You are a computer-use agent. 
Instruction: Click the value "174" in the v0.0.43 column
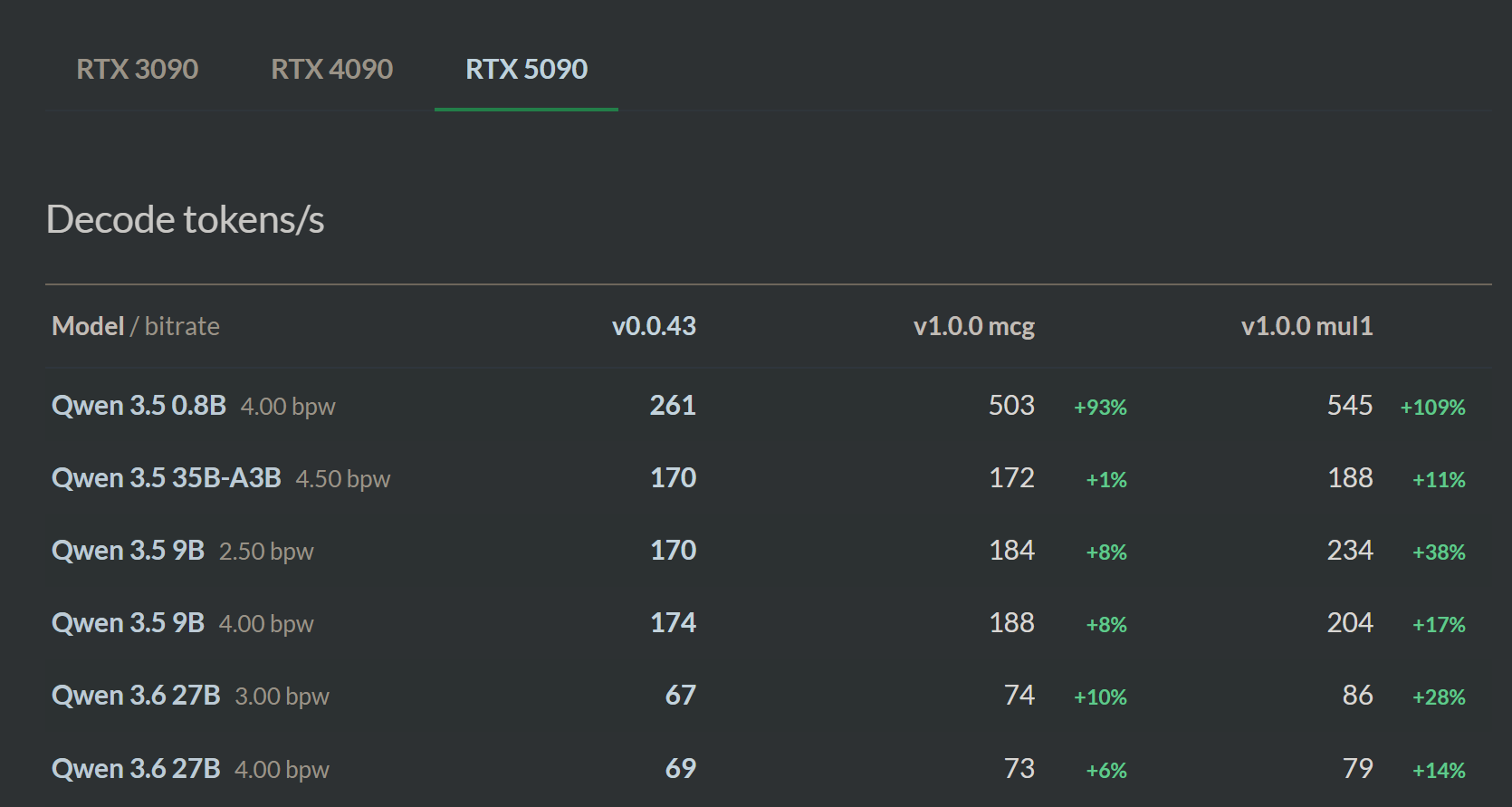coord(674,623)
